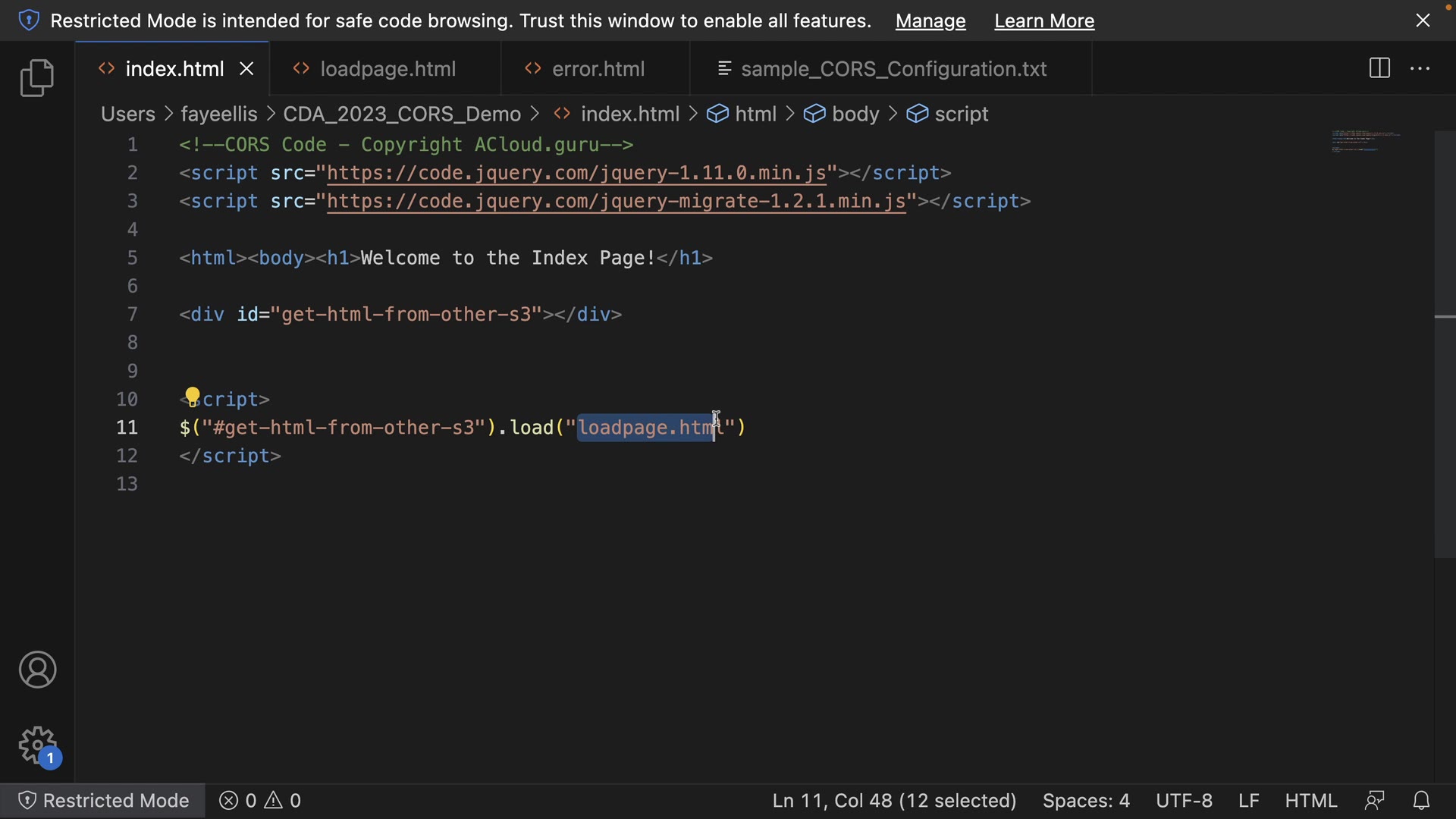Open the notifications bell icon
Screen dimensions: 1456x819
[1422, 801]
